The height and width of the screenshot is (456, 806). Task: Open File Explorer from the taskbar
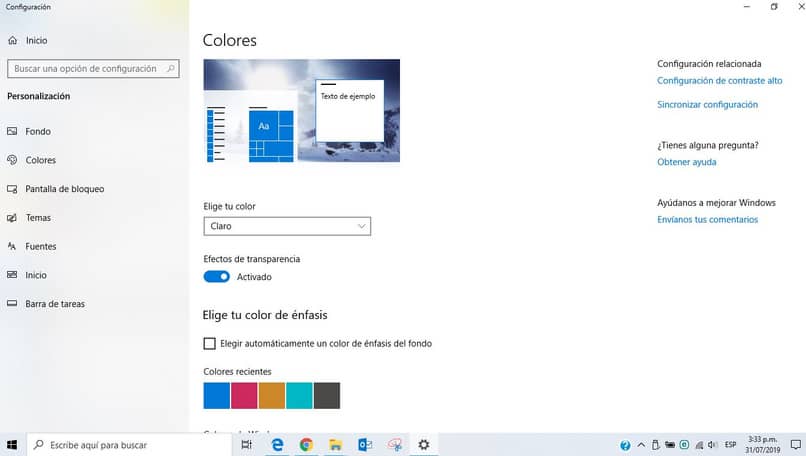336,445
